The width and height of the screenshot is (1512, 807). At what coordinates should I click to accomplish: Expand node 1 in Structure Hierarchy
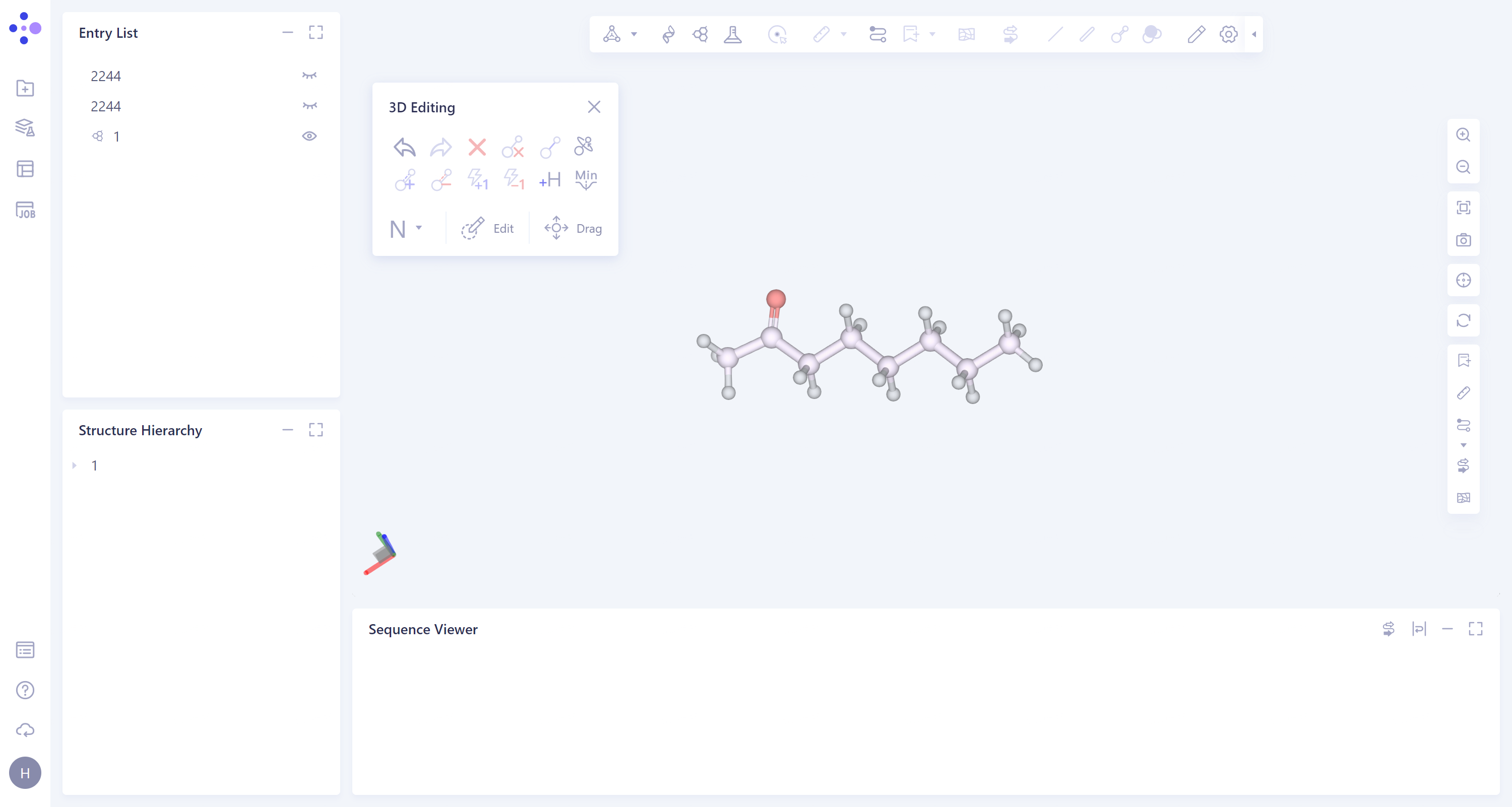75,465
